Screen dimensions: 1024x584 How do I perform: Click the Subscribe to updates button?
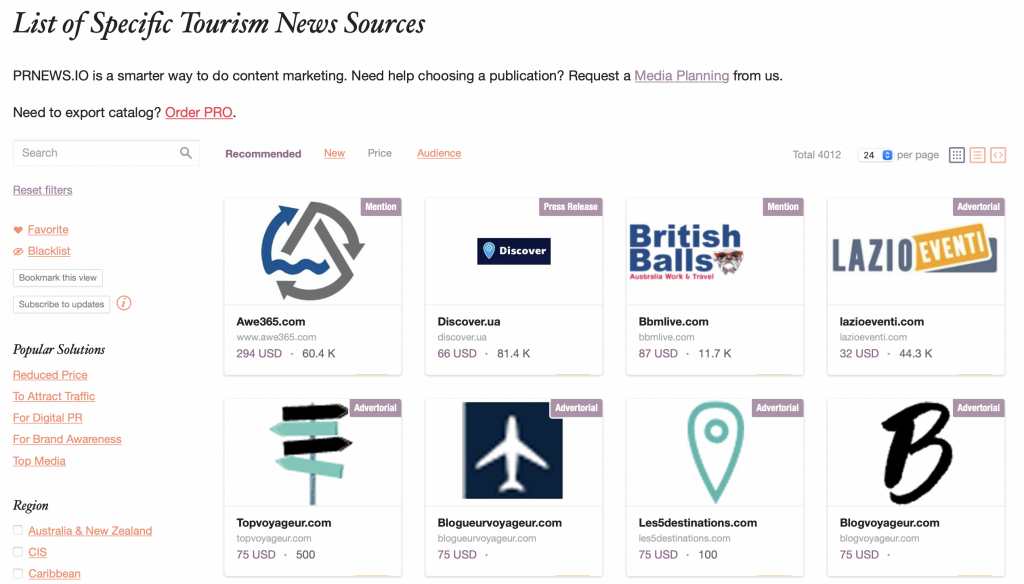(61, 304)
